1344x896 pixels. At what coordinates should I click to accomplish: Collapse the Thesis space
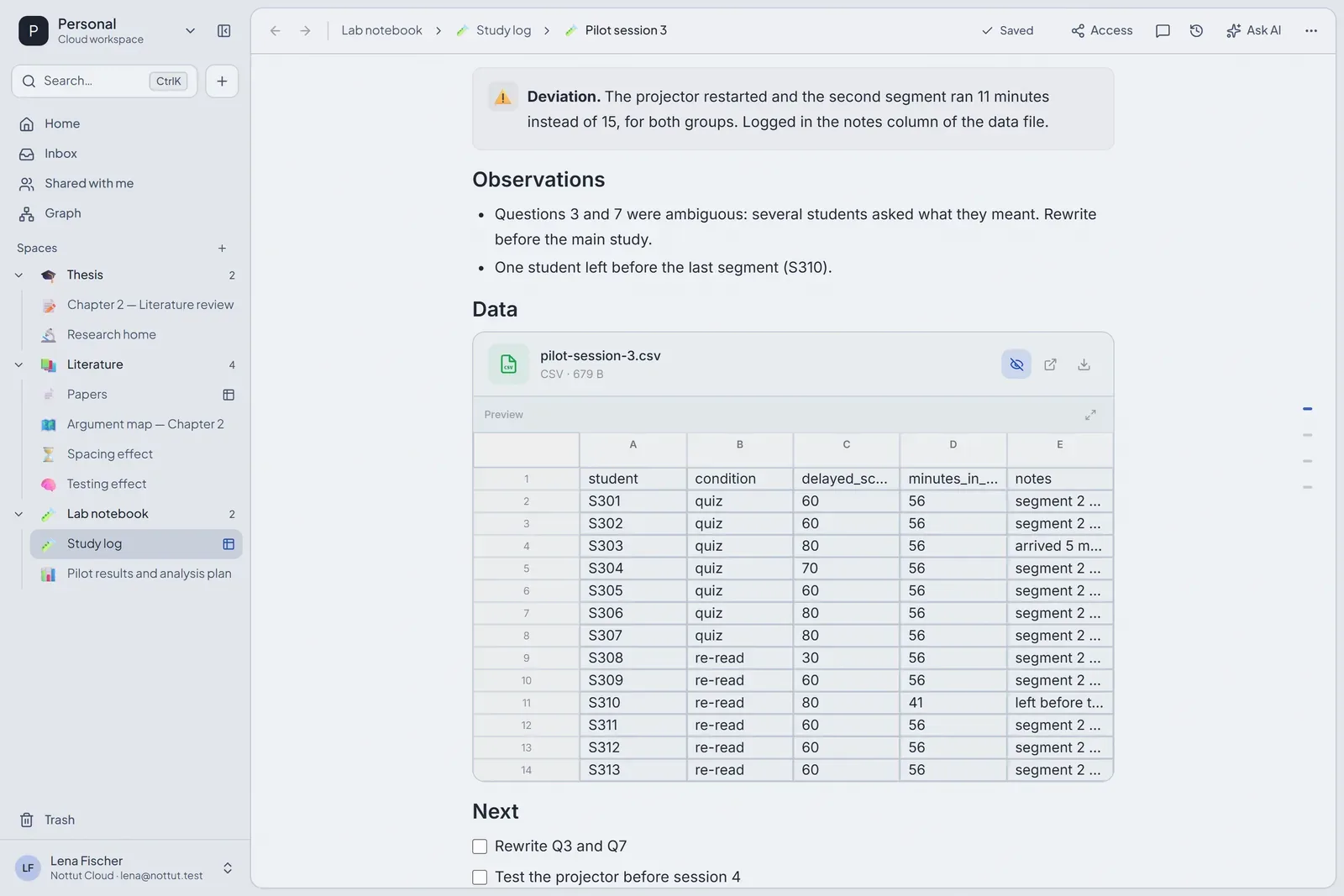tap(19, 275)
